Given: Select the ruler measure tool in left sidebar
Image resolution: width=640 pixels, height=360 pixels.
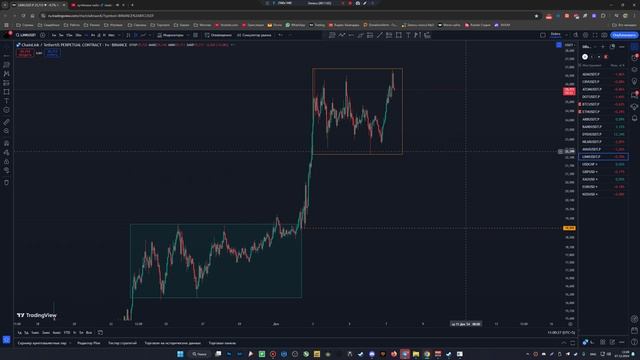Looking at the screenshot, I should pyautogui.click(x=6, y=122).
